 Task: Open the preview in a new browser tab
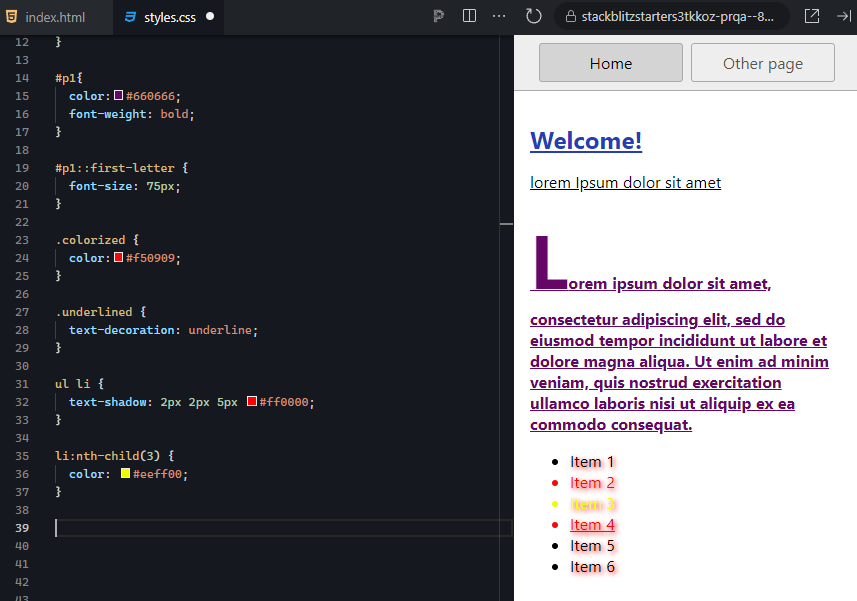coord(812,16)
